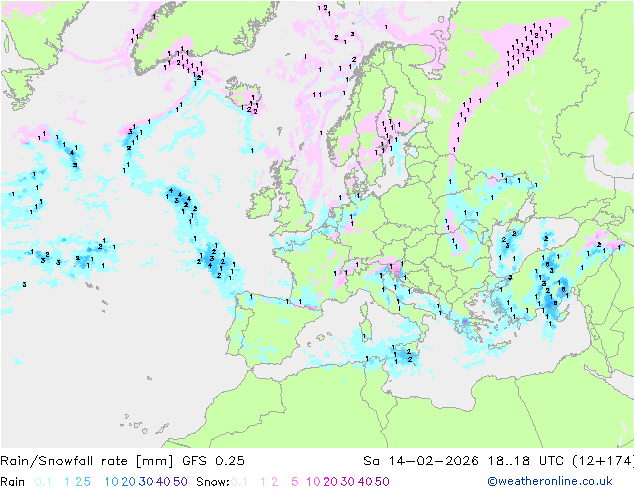634x490 pixels.
Task: Click the 'Rain/Snowfall rate [mm]' title text
Action: [87, 460]
